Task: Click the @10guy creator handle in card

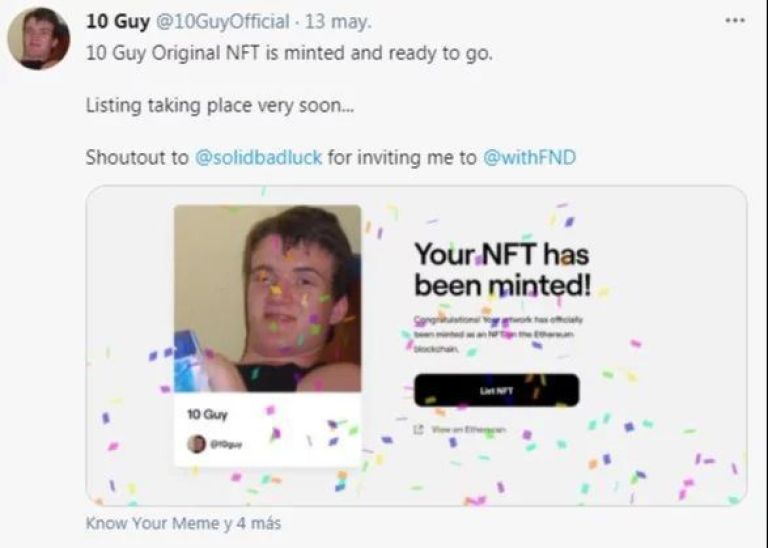Action: tap(226, 445)
